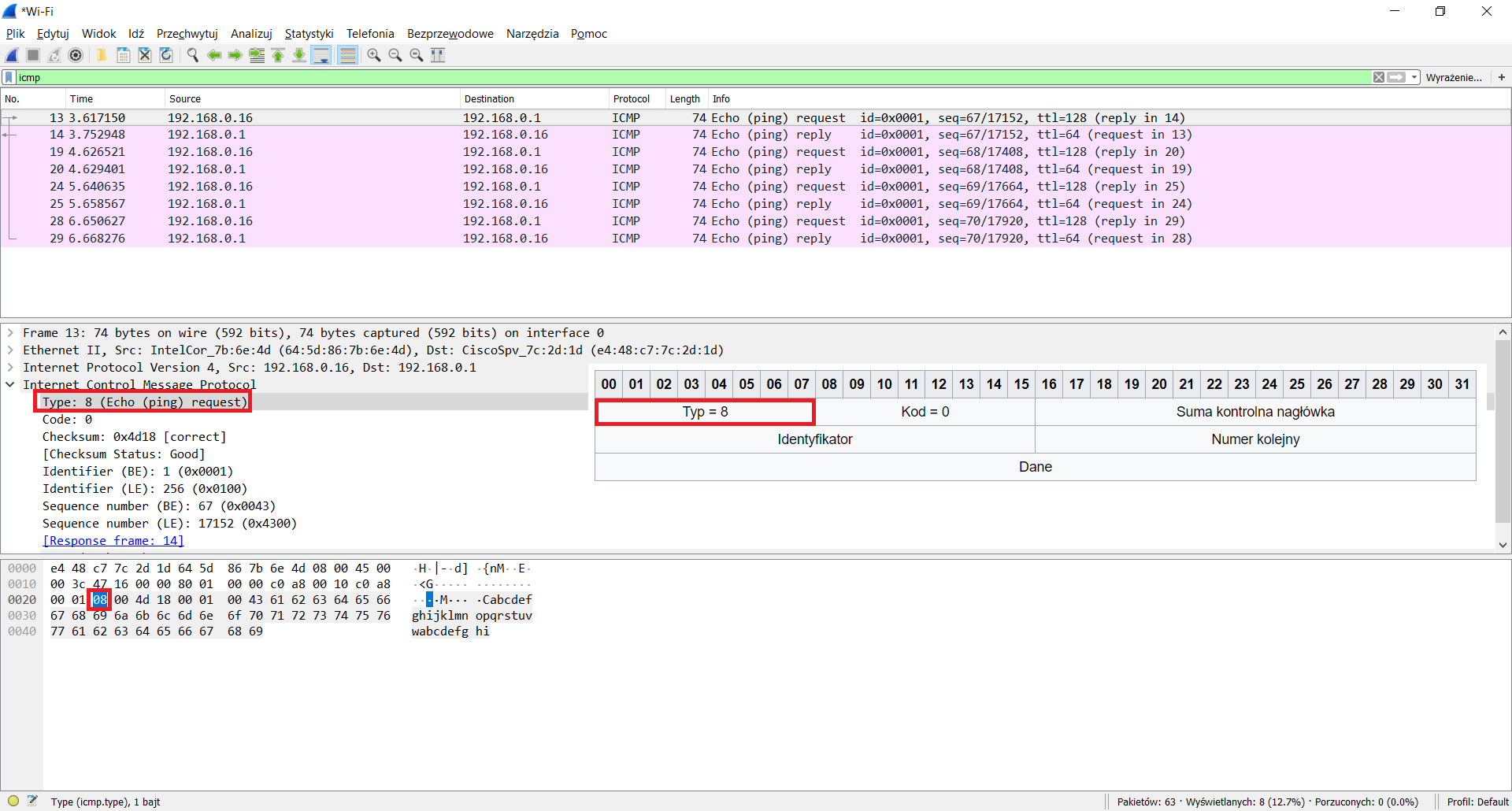The height and width of the screenshot is (811, 1512).
Task: Select packet 14 echo reply row
Action: click(756, 135)
